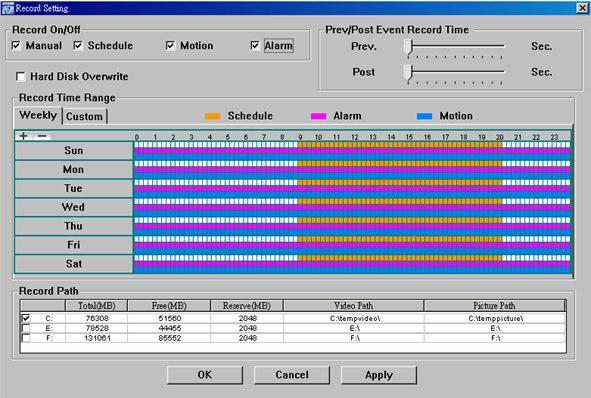Switch to the Weekly tab

[x=38, y=115]
